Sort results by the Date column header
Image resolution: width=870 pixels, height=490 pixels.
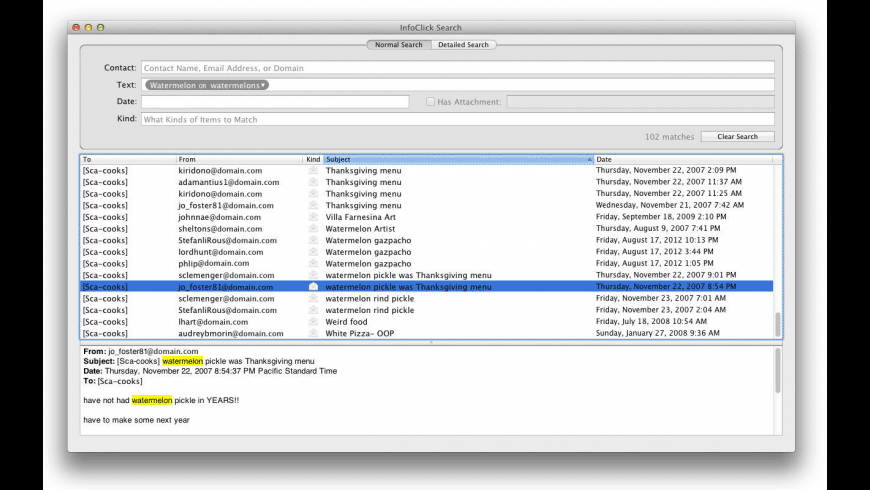683,159
